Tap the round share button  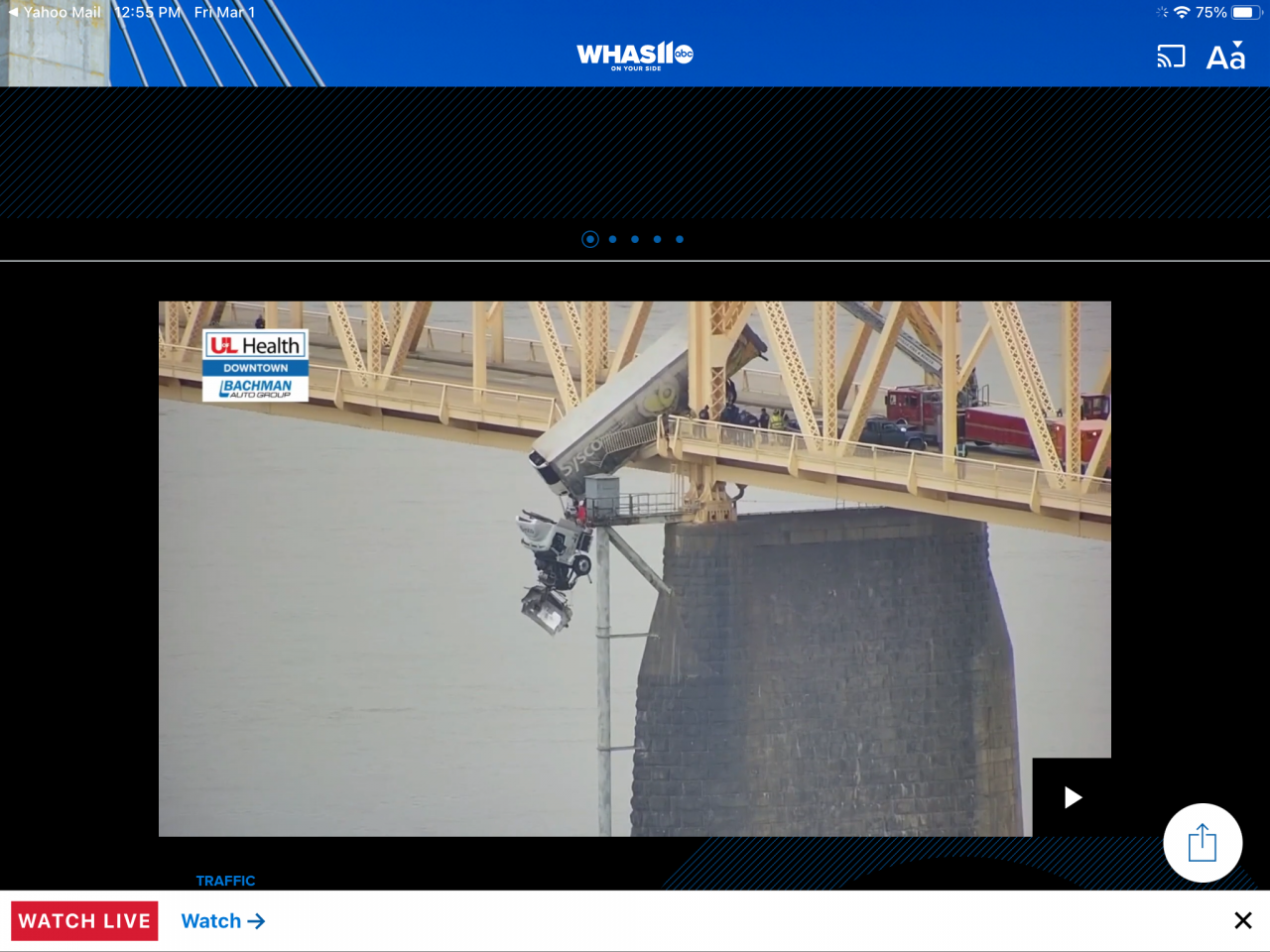(1203, 843)
